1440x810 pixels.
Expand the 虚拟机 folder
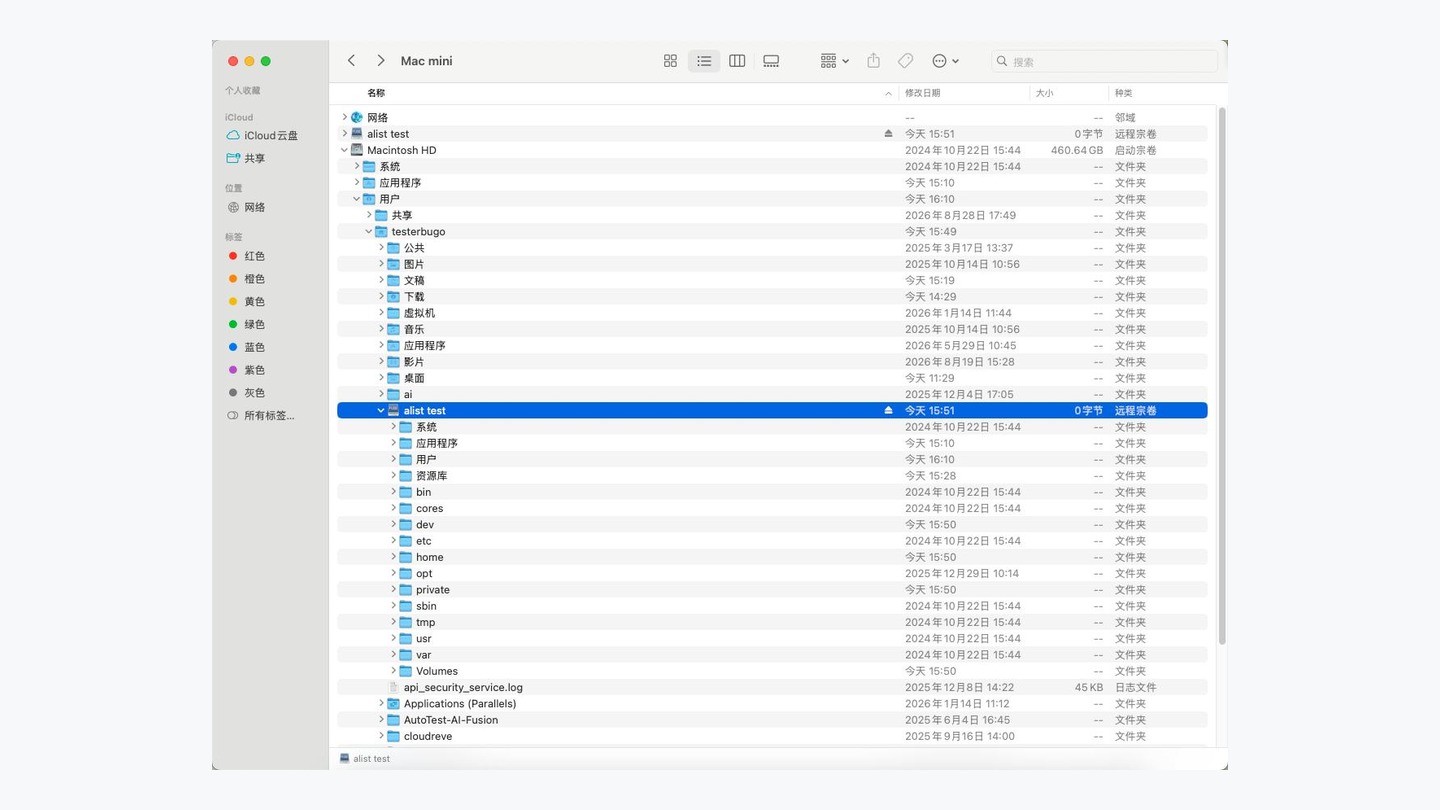381,313
